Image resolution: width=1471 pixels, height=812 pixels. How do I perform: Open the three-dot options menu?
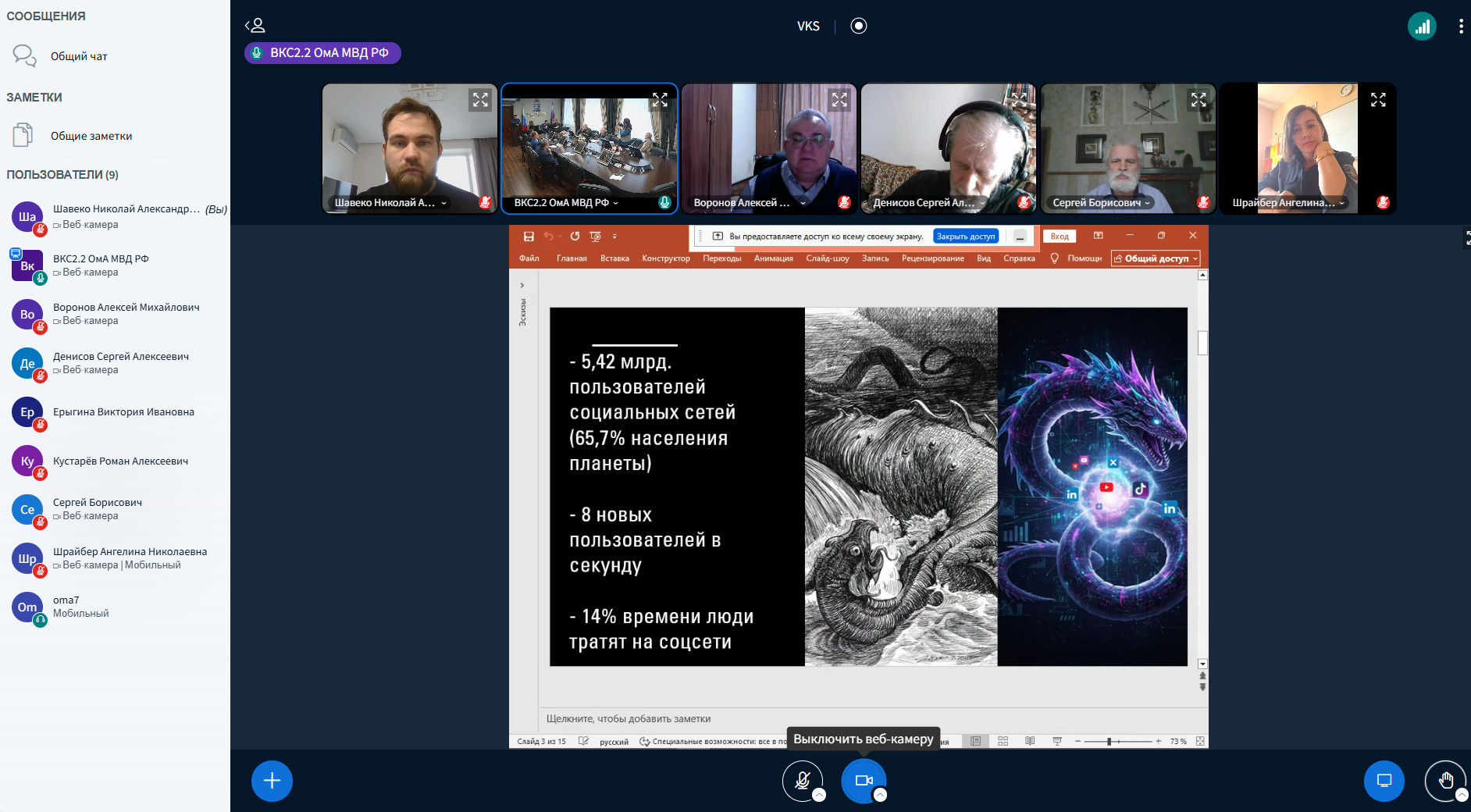coord(1461,27)
